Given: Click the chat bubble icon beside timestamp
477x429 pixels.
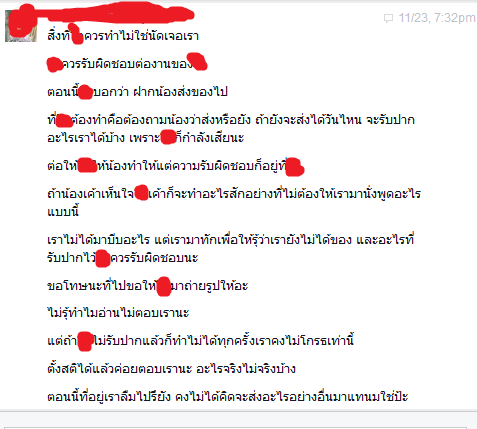Looking at the screenshot, I should tap(388, 18).
